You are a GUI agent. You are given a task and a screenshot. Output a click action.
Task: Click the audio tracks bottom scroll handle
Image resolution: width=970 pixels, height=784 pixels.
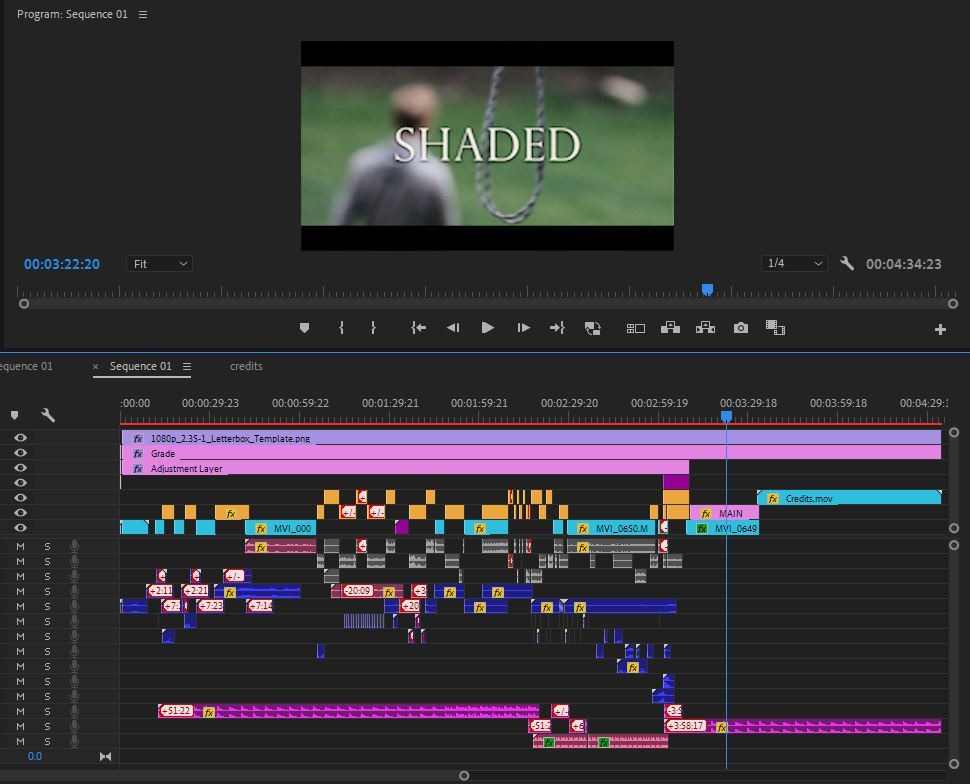click(954, 764)
